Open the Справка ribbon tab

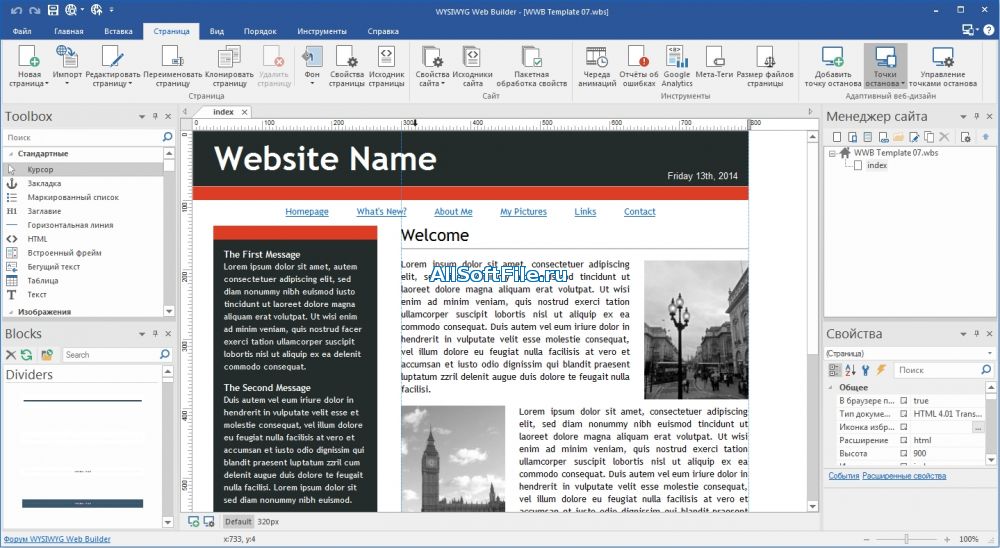(383, 31)
